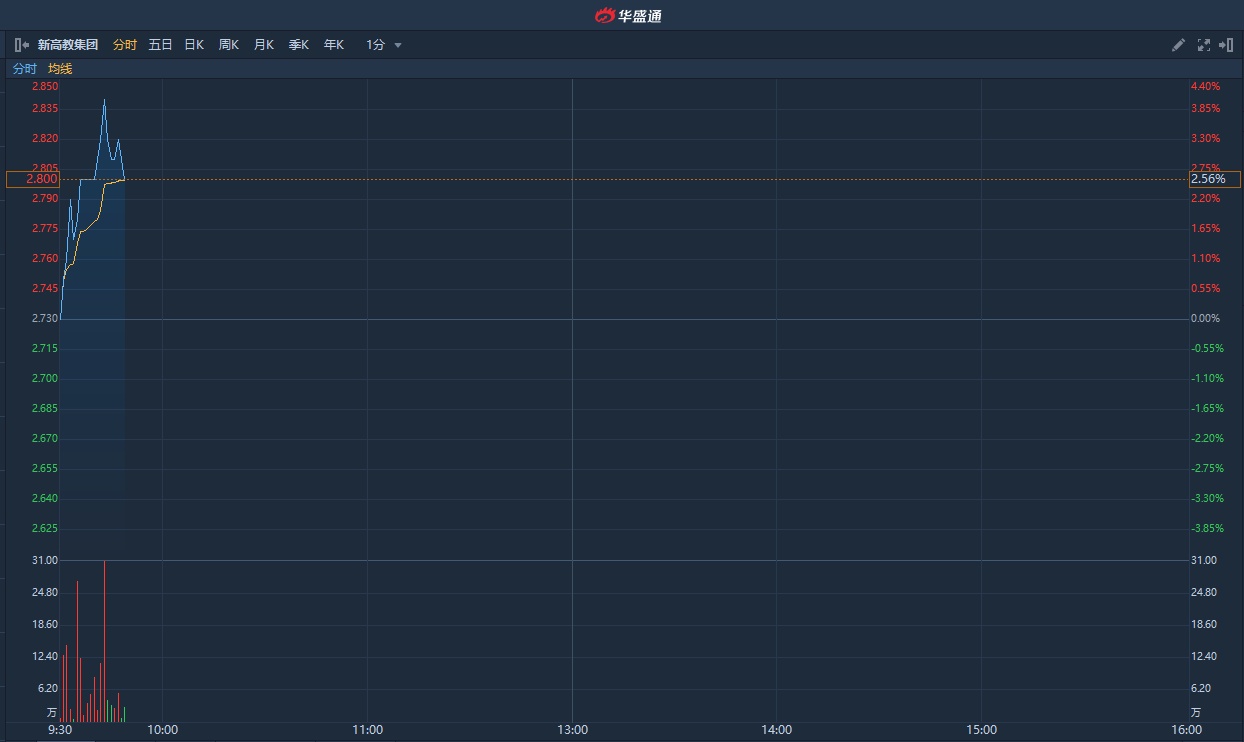
Task: Click the left 31.00 volume label
Action: point(45,560)
